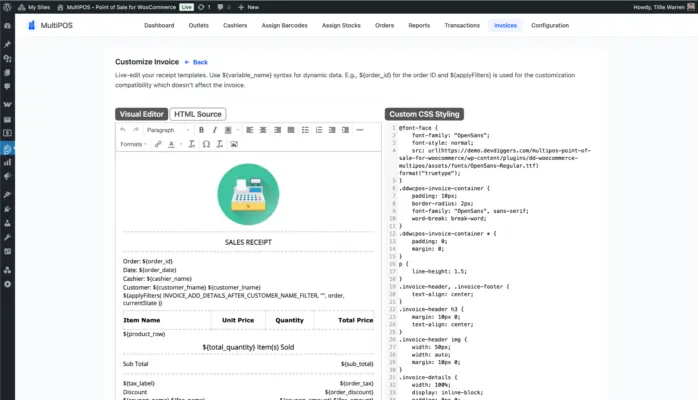This screenshot has width=698, height=400.
Task: Open sidebar Marketing megaphone icon
Action: 7,177
